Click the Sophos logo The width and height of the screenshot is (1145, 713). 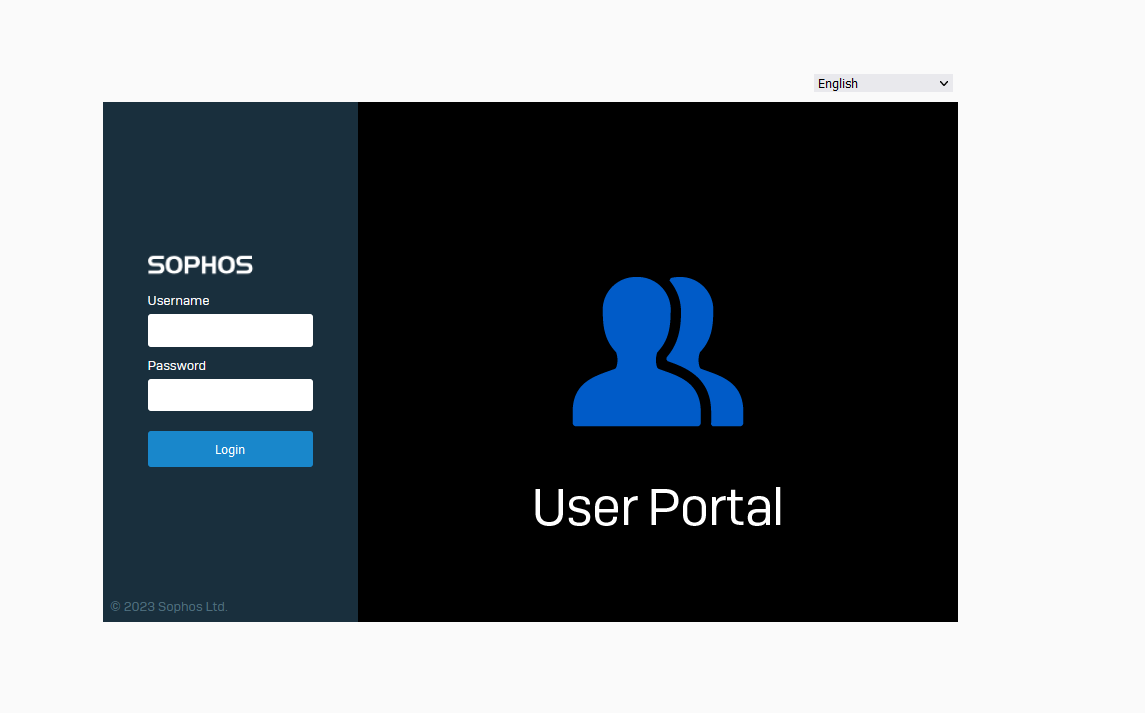click(x=200, y=265)
